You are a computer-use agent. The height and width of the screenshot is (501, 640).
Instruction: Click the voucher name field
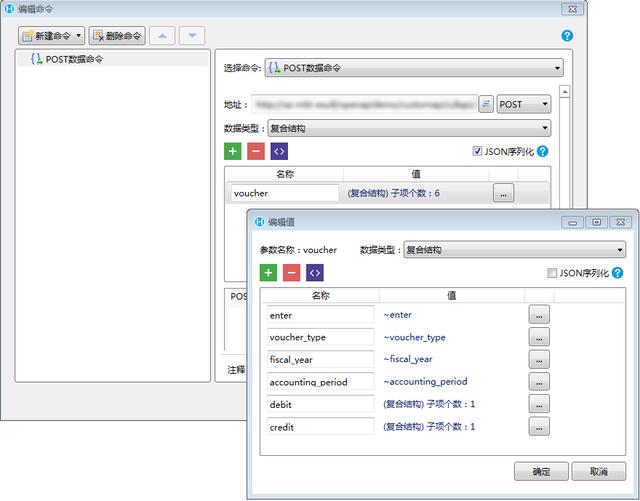[x=284, y=193]
